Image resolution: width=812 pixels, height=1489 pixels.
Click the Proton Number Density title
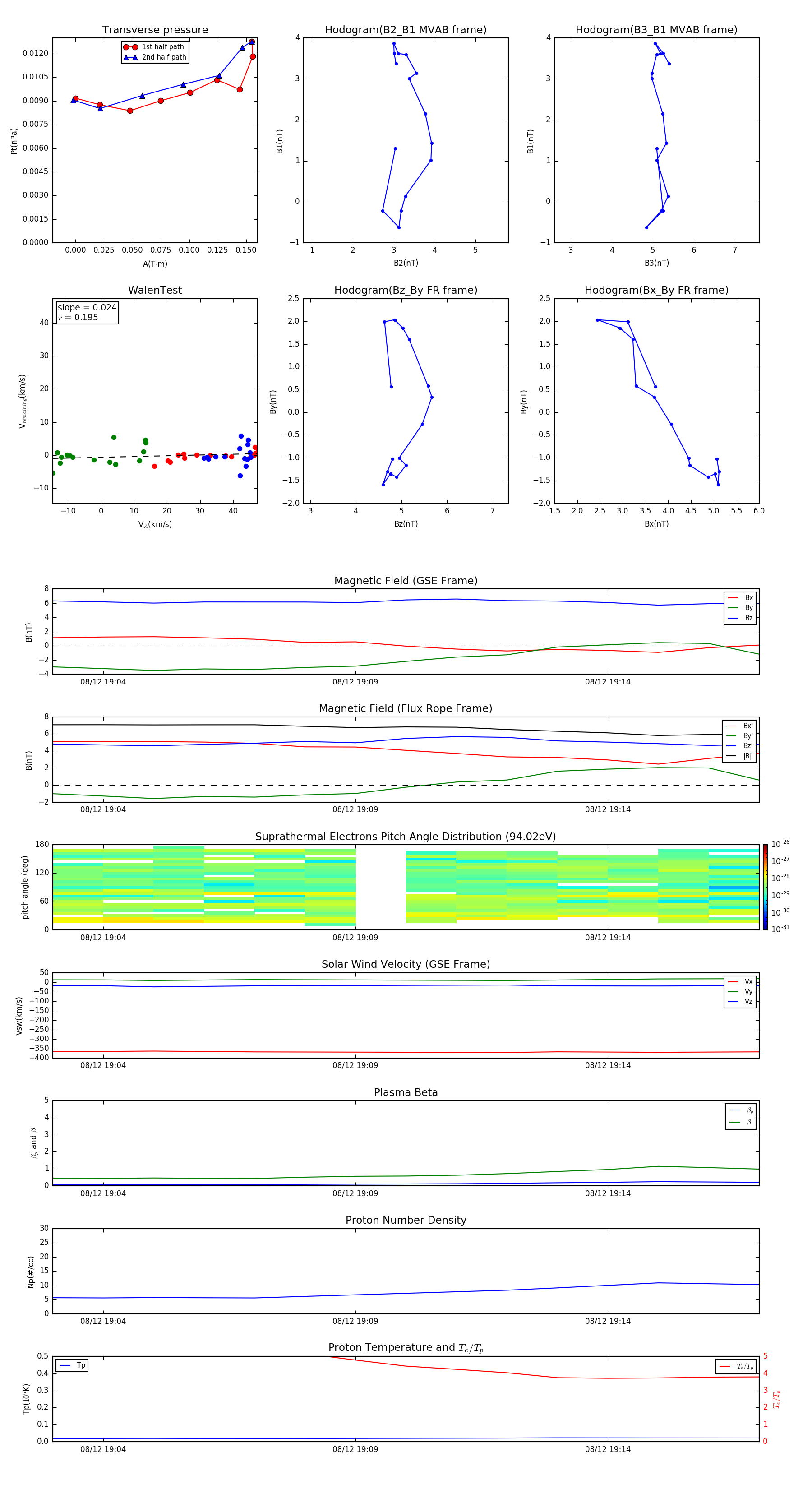(406, 1221)
